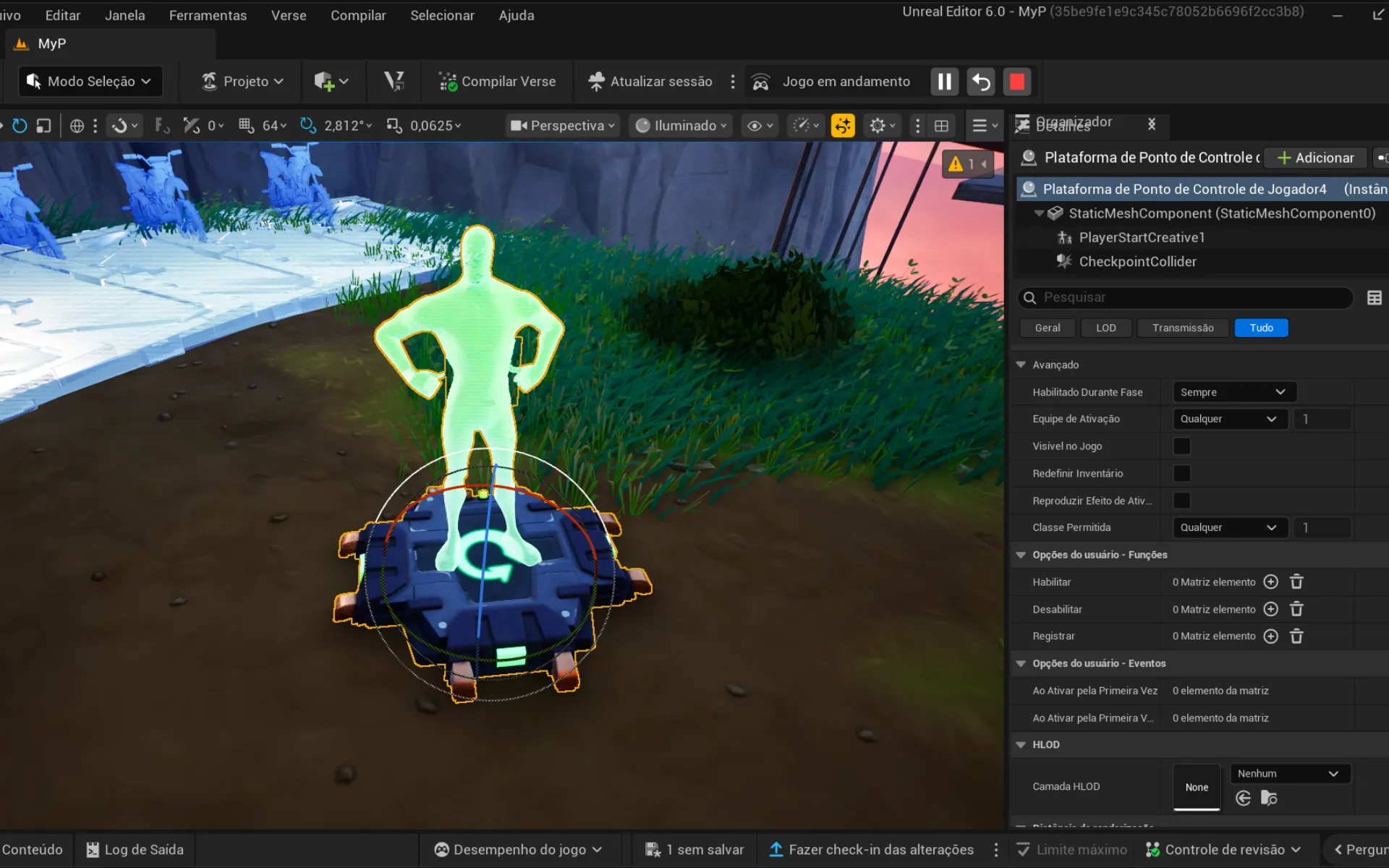Image resolution: width=1389 pixels, height=868 pixels.
Task: Select PlayerStartCreative1 component in tree
Action: 1141,237
